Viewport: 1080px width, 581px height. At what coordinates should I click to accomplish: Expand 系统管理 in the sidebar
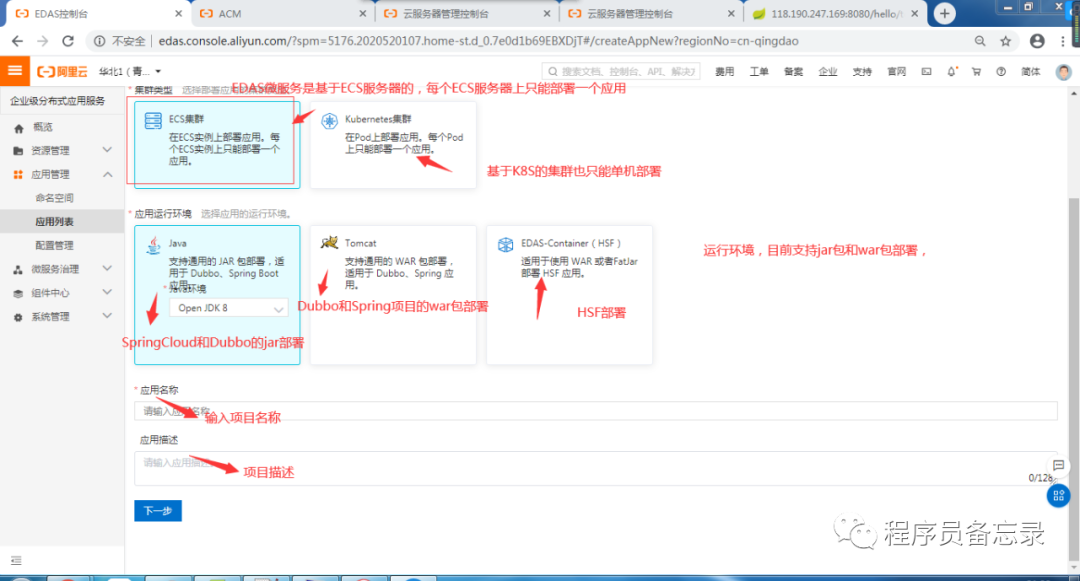point(62,317)
